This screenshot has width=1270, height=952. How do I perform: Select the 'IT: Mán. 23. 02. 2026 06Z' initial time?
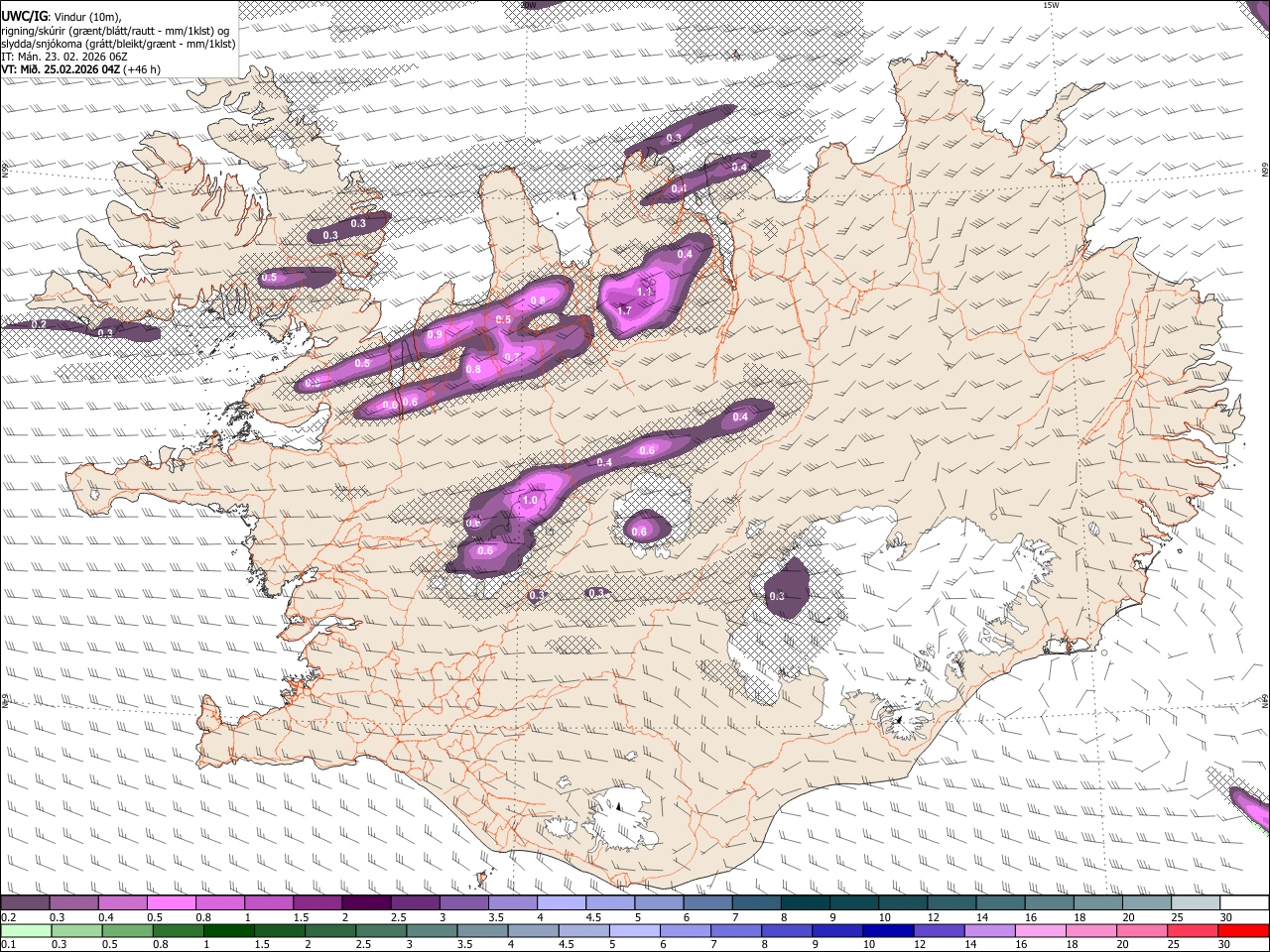[x=64, y=57]
